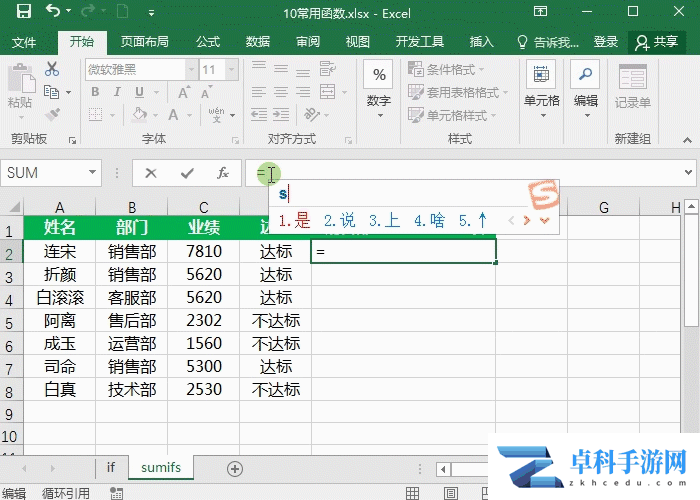Click the Decrease Font Size icon

(x=206, y=92)
